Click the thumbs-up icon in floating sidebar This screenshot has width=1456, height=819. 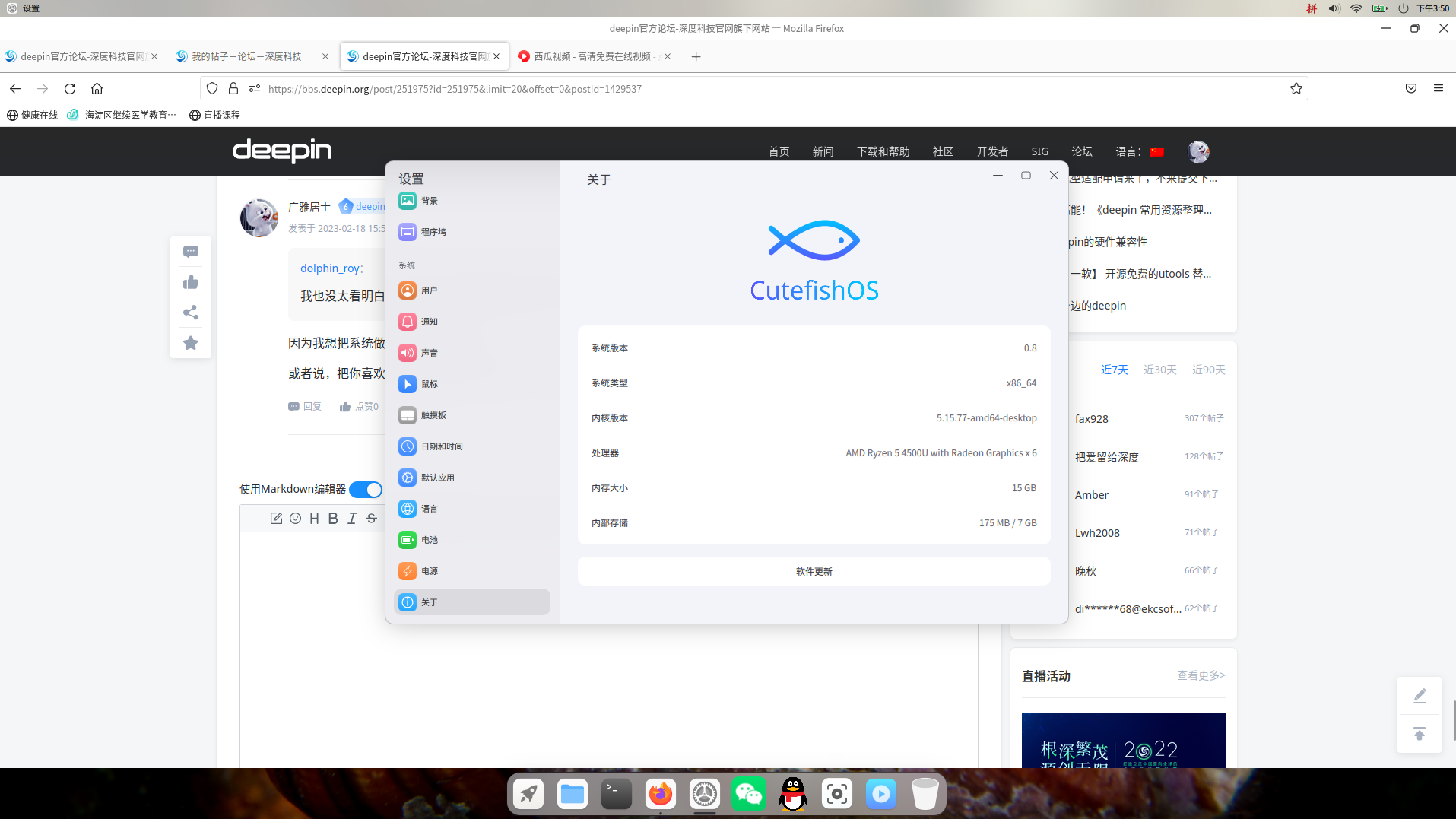point(191,282)
